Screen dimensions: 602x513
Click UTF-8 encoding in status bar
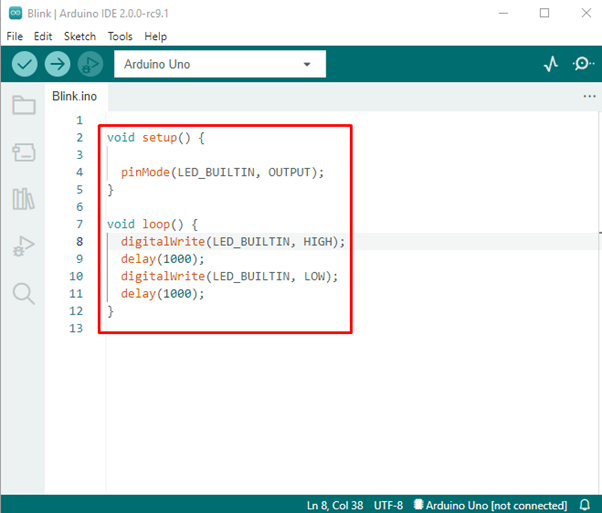pyautogui.click(x=389, y=505)
